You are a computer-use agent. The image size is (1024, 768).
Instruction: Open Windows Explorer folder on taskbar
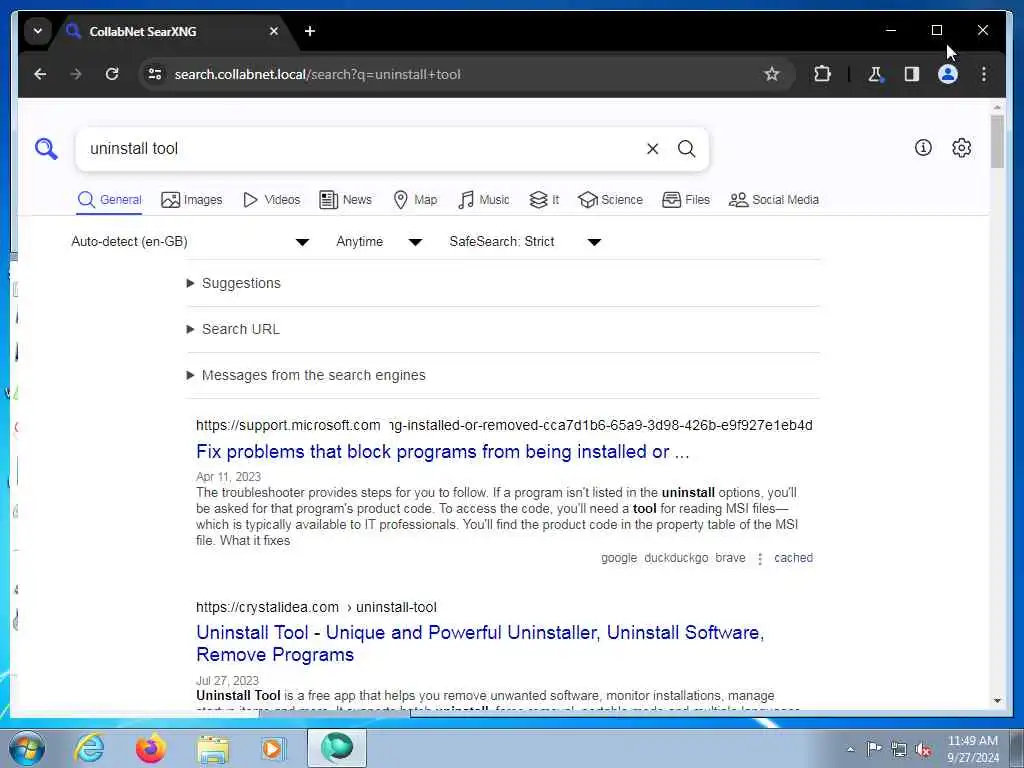pos(213,750)
